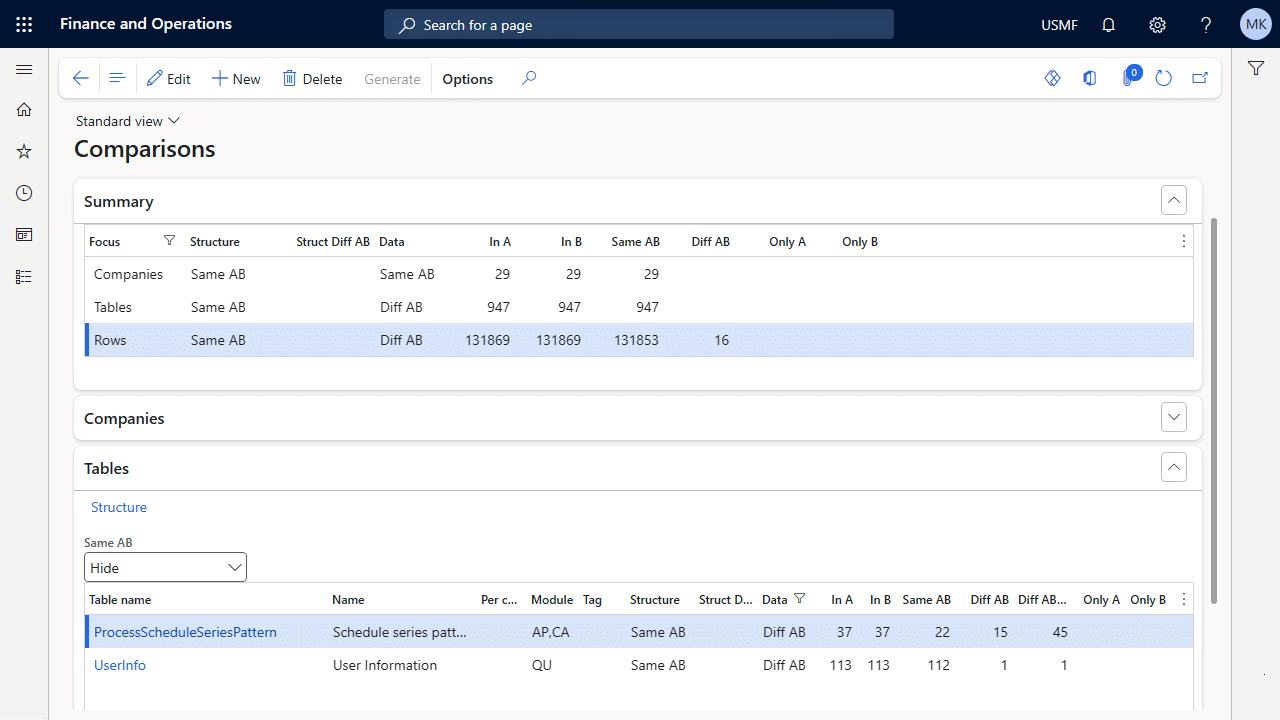This screenshot has height=720, width=1280.
Task: Click the Help question mark icon
Action: [1206, 25]
